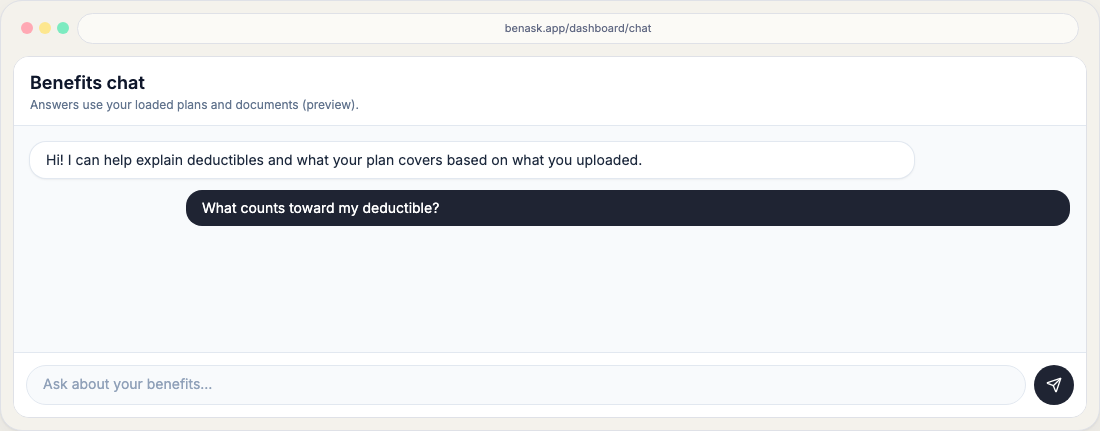Click the 'What counts toward my deductible?' message bubble
1100x431 pixels.
tap(628, 208)
